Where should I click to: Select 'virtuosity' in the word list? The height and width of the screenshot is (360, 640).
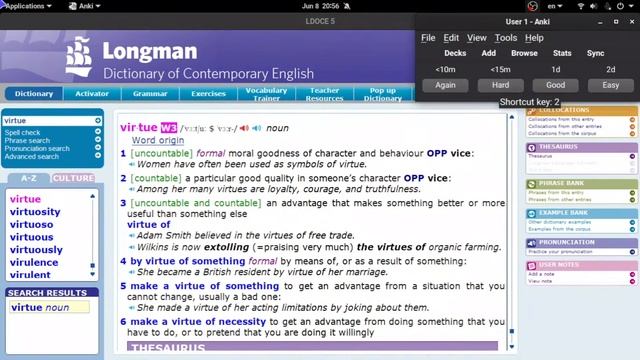35,212
